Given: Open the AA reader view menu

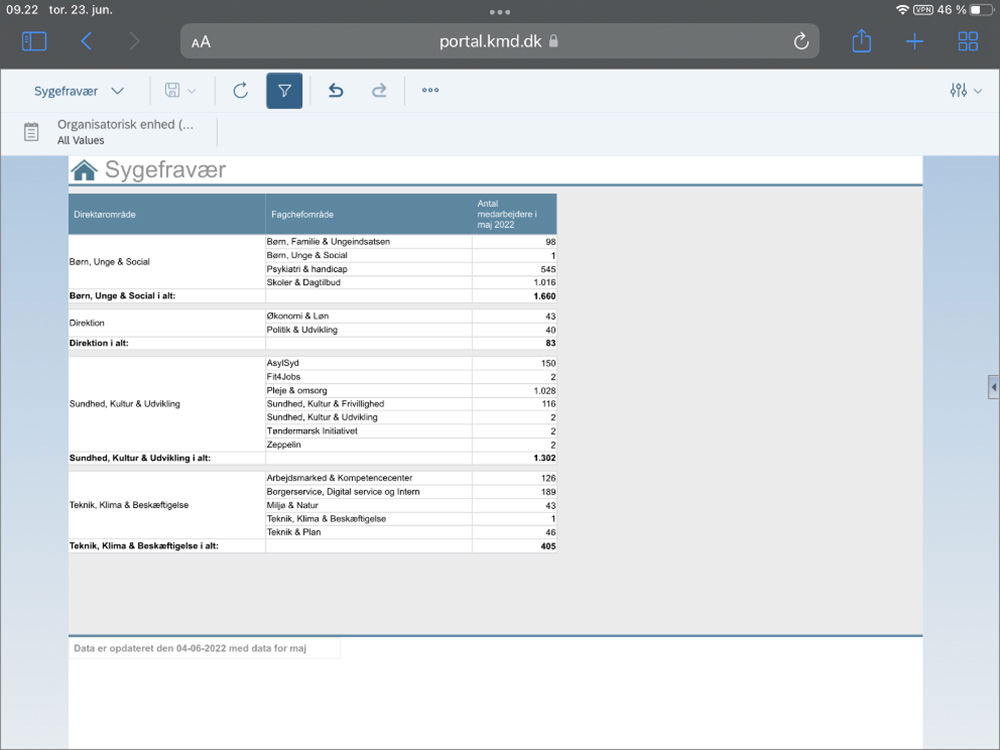Looking at the screenshot, I should pos(201,42).
